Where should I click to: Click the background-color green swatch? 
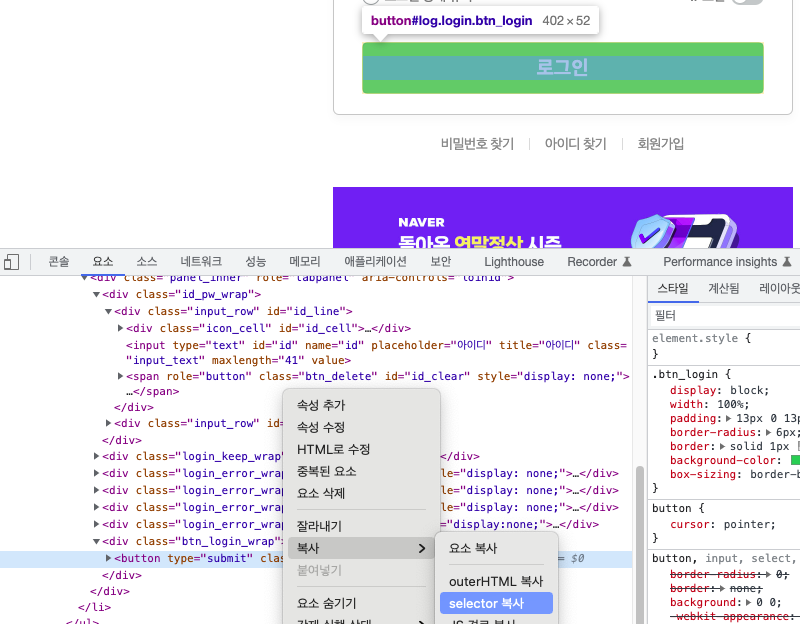(795, 460)
